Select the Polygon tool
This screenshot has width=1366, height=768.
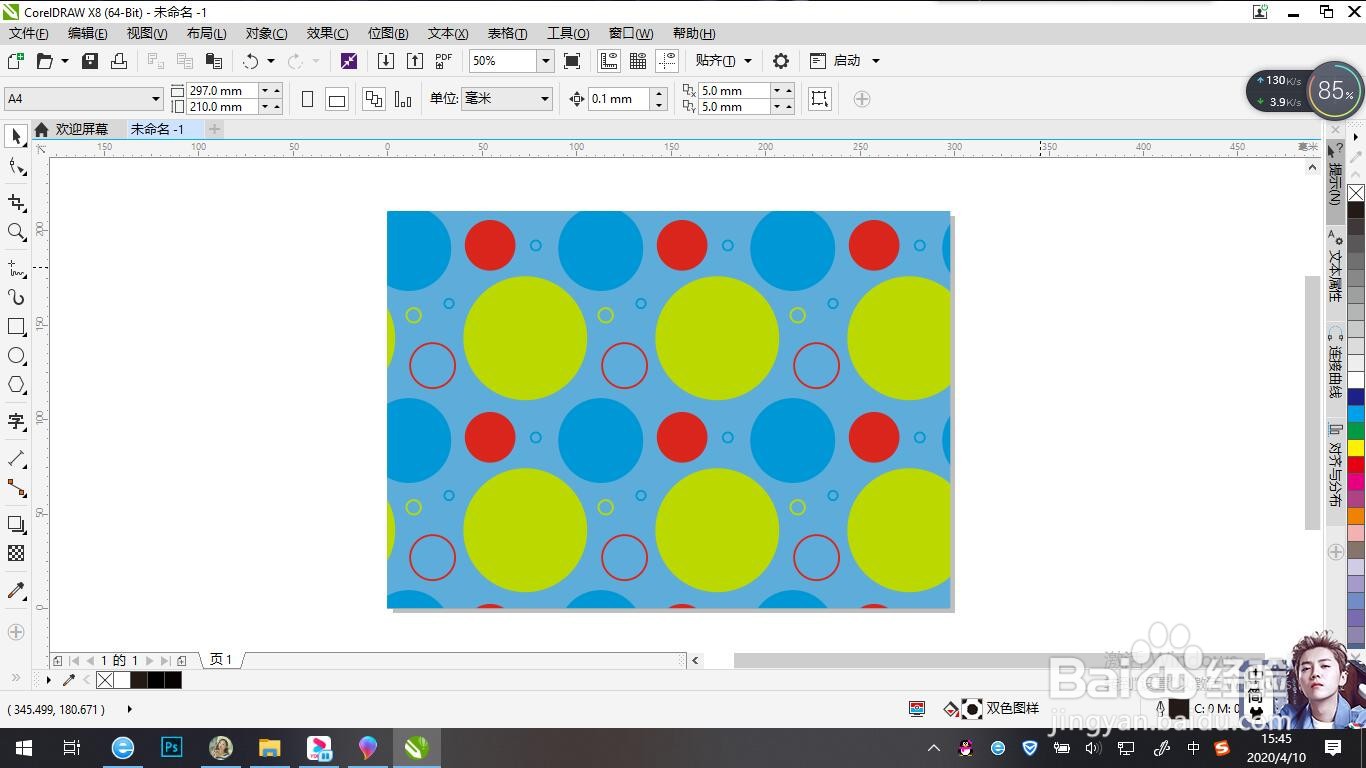(16, 385)
